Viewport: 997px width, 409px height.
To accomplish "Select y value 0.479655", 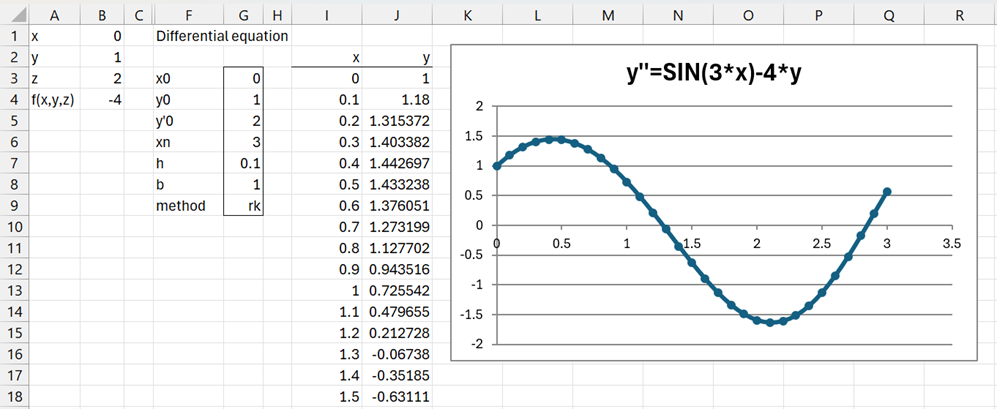I will [397, 312].
